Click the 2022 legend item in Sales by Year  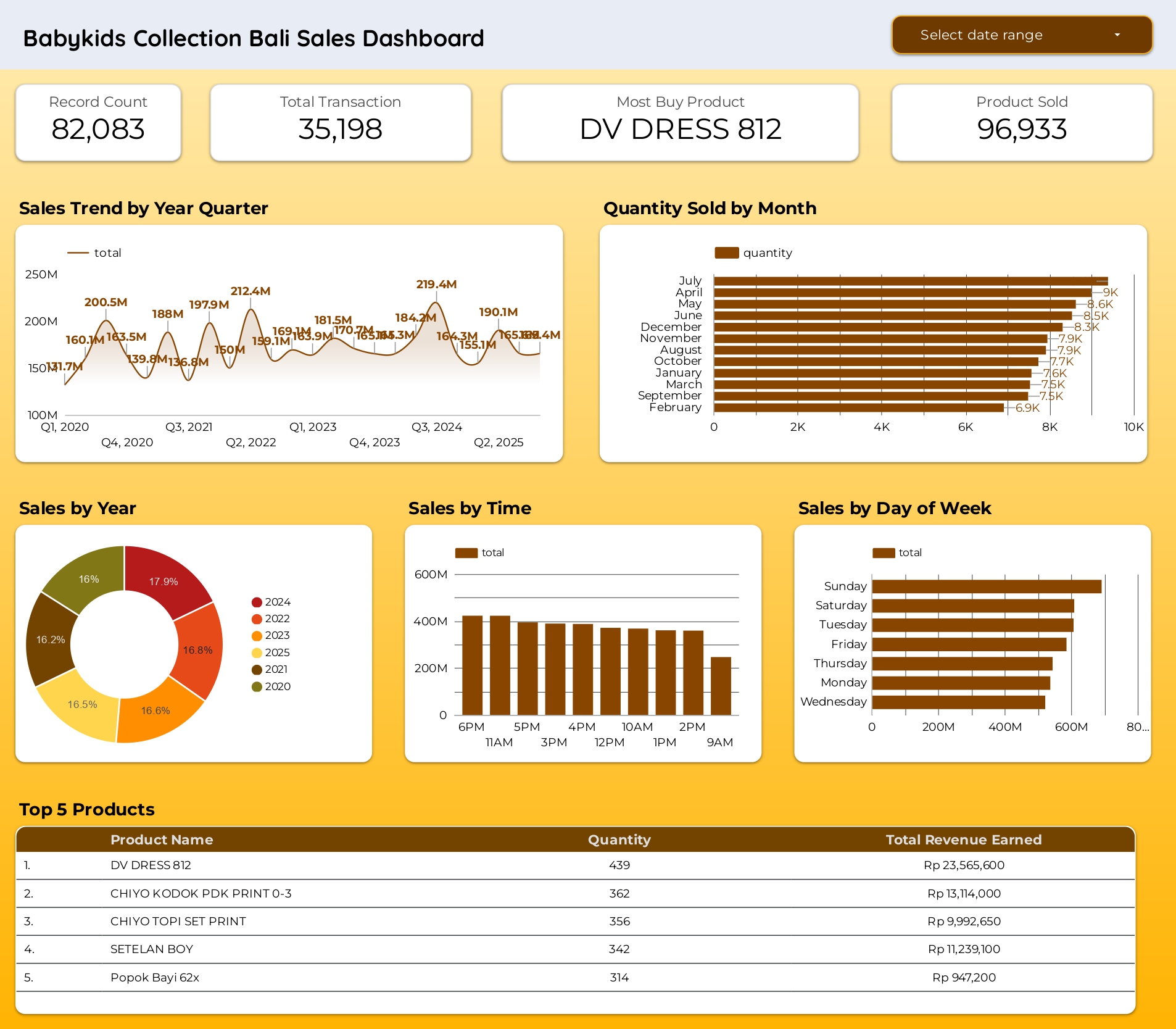click(271, 619)
